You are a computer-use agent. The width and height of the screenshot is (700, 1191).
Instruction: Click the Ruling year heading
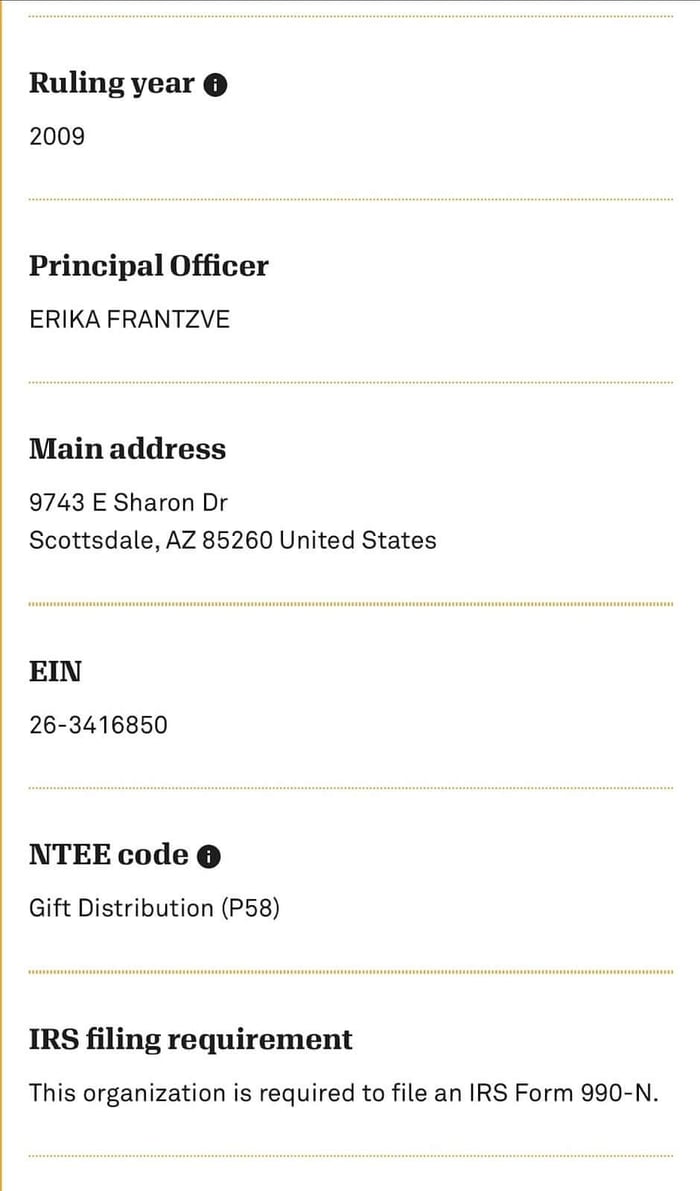(111, 83)
